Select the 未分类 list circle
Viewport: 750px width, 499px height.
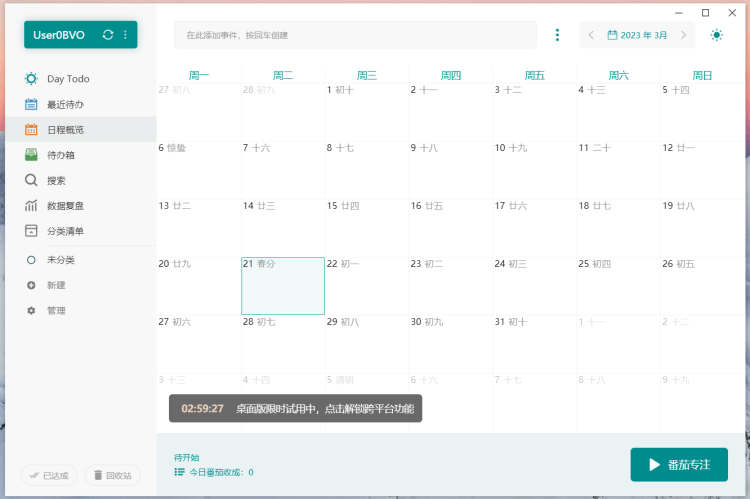click(32, 260)
